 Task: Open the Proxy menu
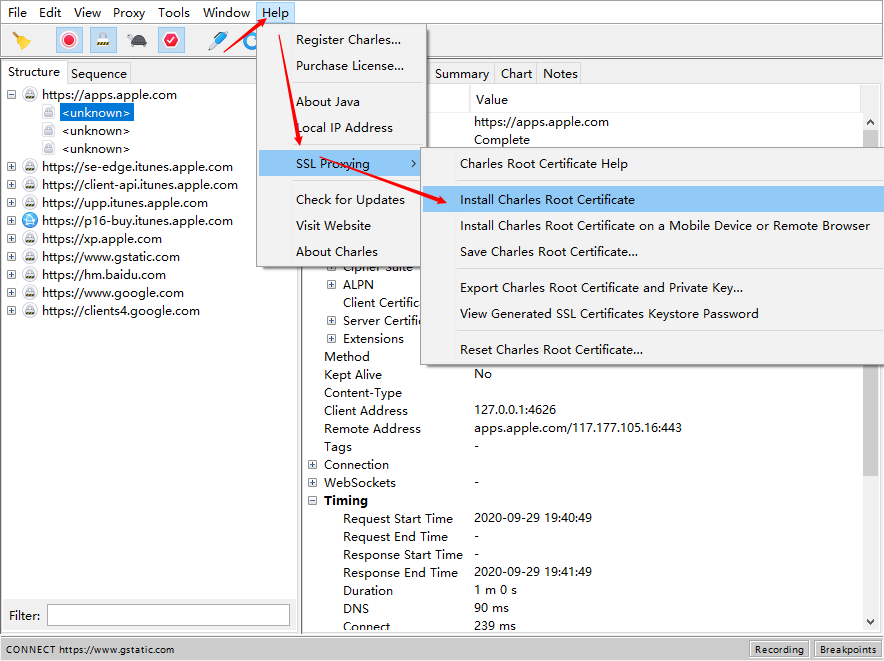pos(129,12)
